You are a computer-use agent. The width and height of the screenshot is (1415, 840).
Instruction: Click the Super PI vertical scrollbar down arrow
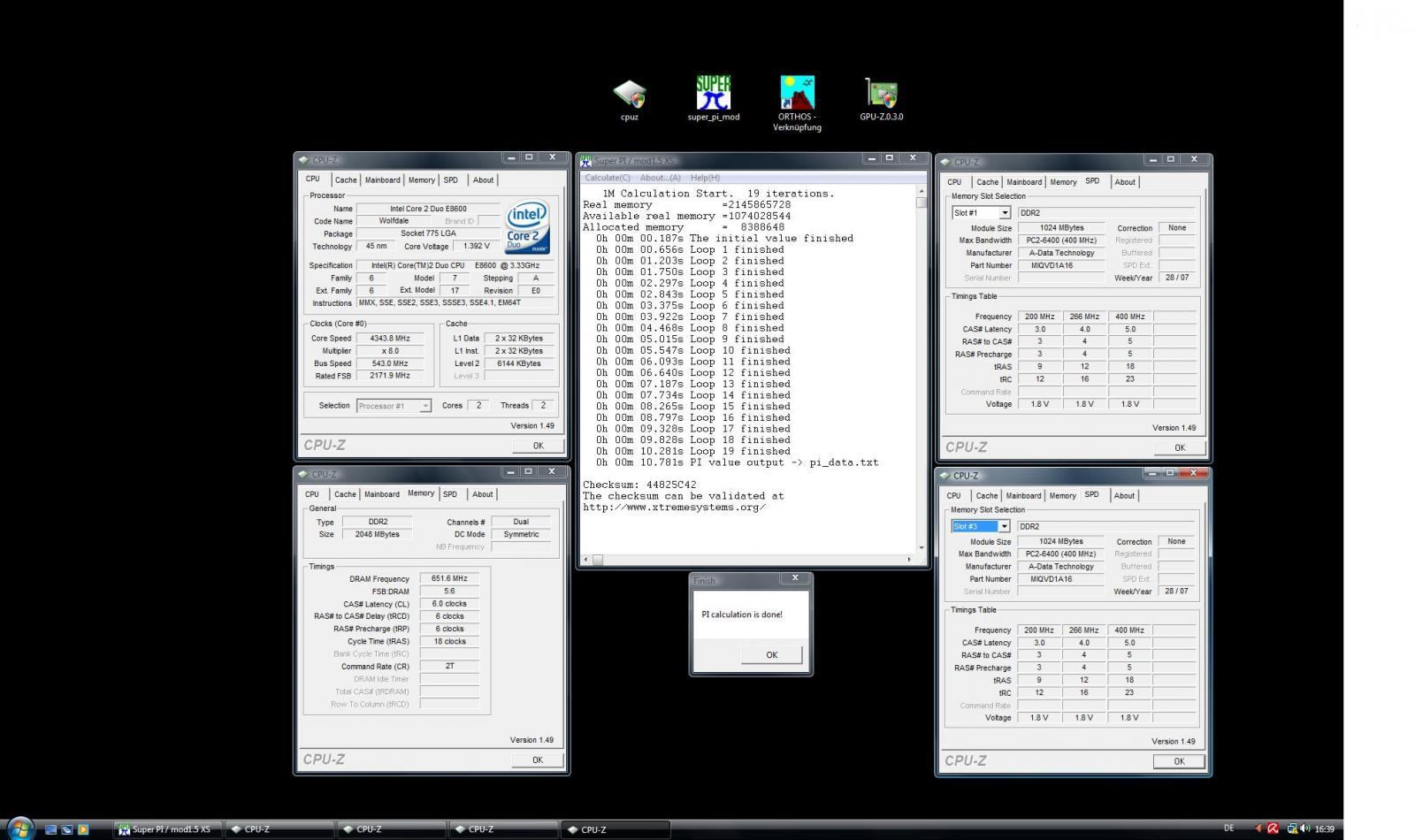(x=921, y=547)
